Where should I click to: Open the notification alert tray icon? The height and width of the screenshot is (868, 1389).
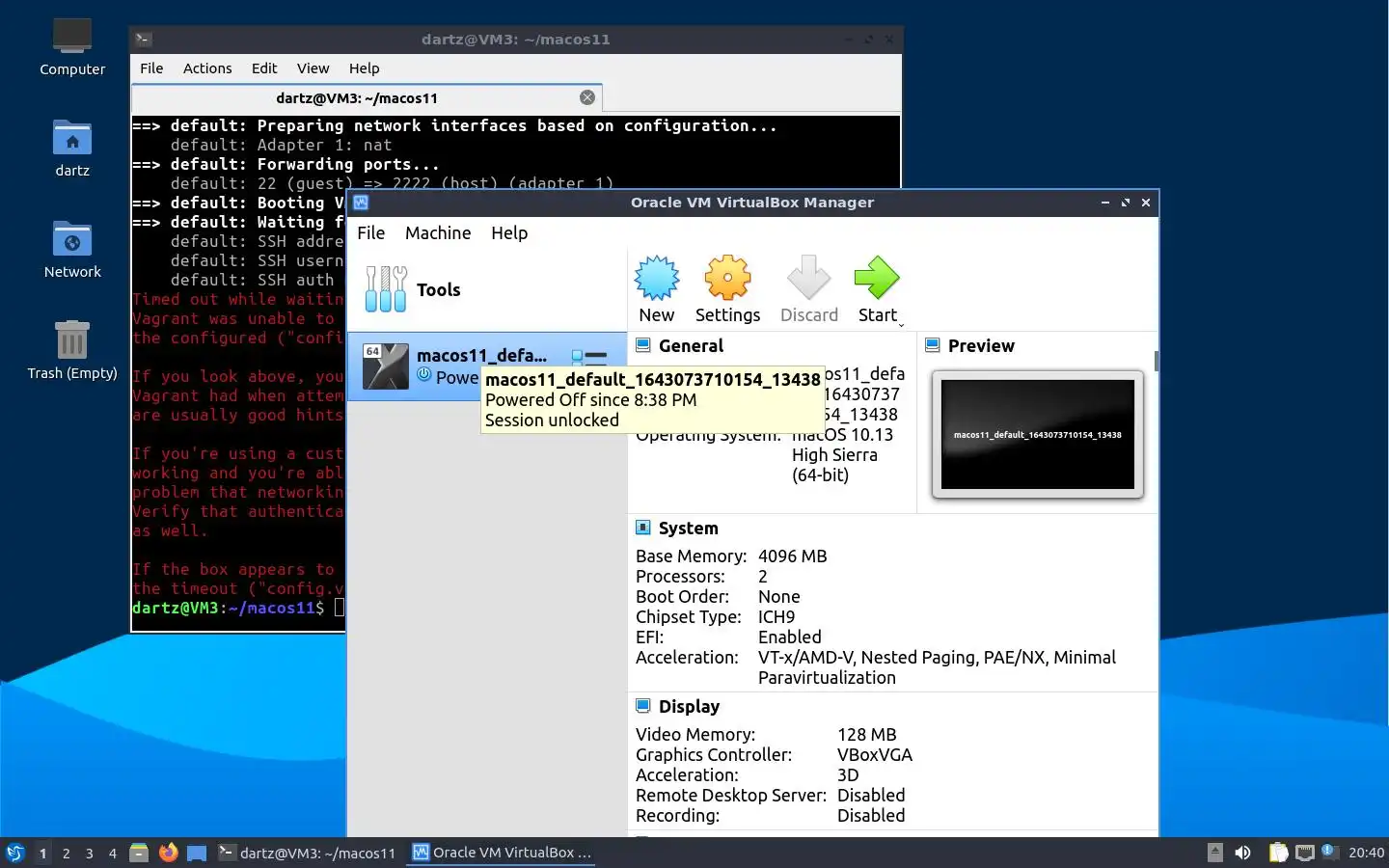tap(1328, 851)
